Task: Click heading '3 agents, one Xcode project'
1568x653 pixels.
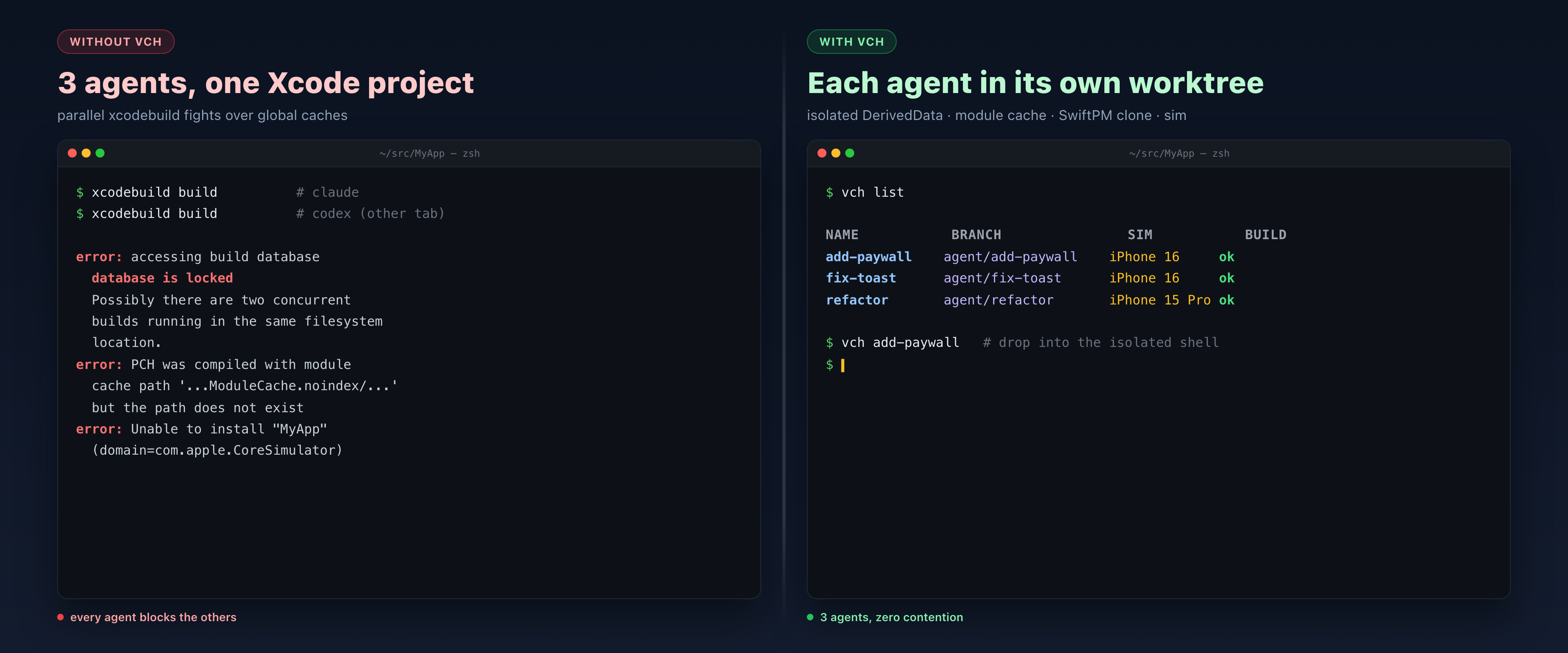Action: pyautogui.click(x=265, y=83)
